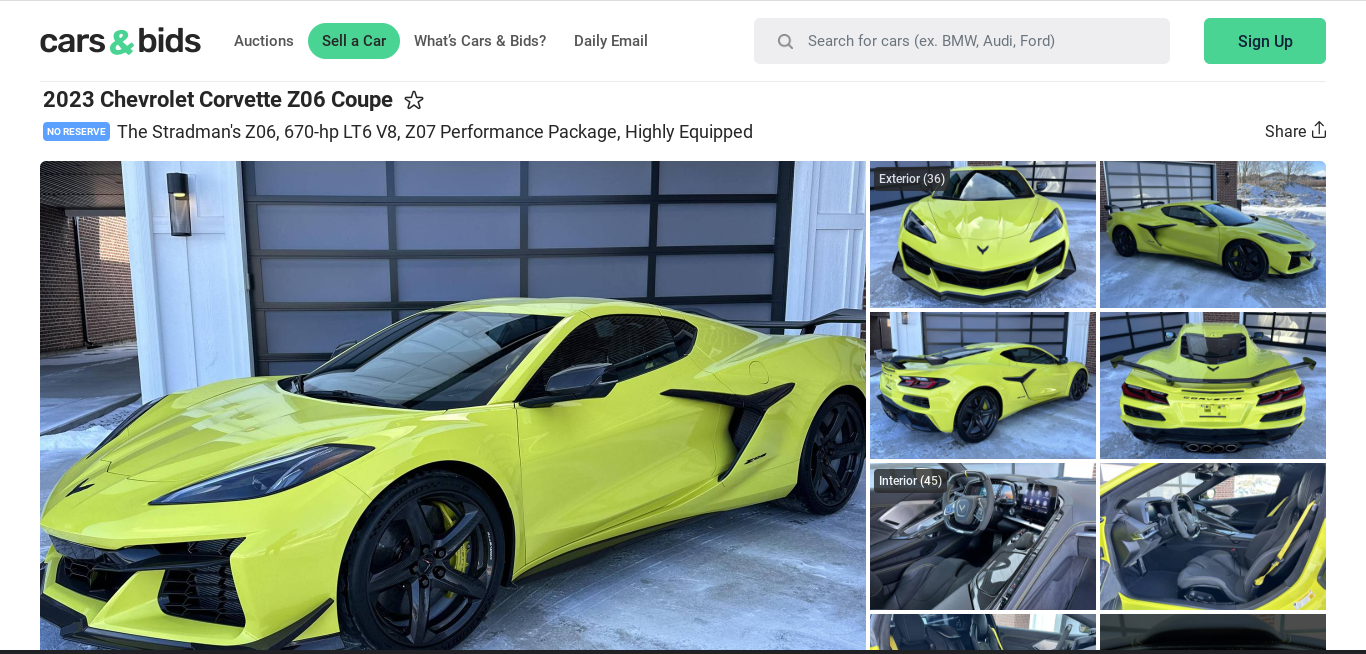Click the Sell a Car button
The height and width of the screenshot is (654, 1366).
[x=354, y=41]
